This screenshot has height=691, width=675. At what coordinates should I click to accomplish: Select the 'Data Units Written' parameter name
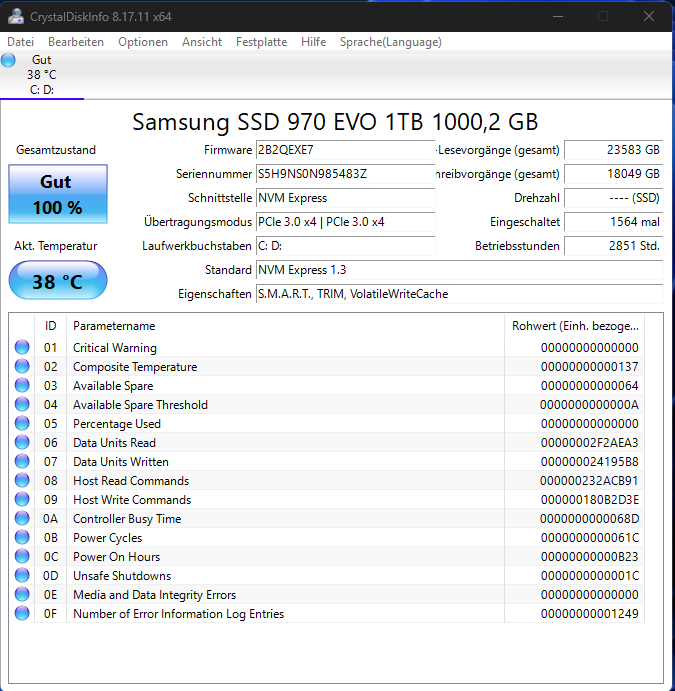(x=121, y=461)
